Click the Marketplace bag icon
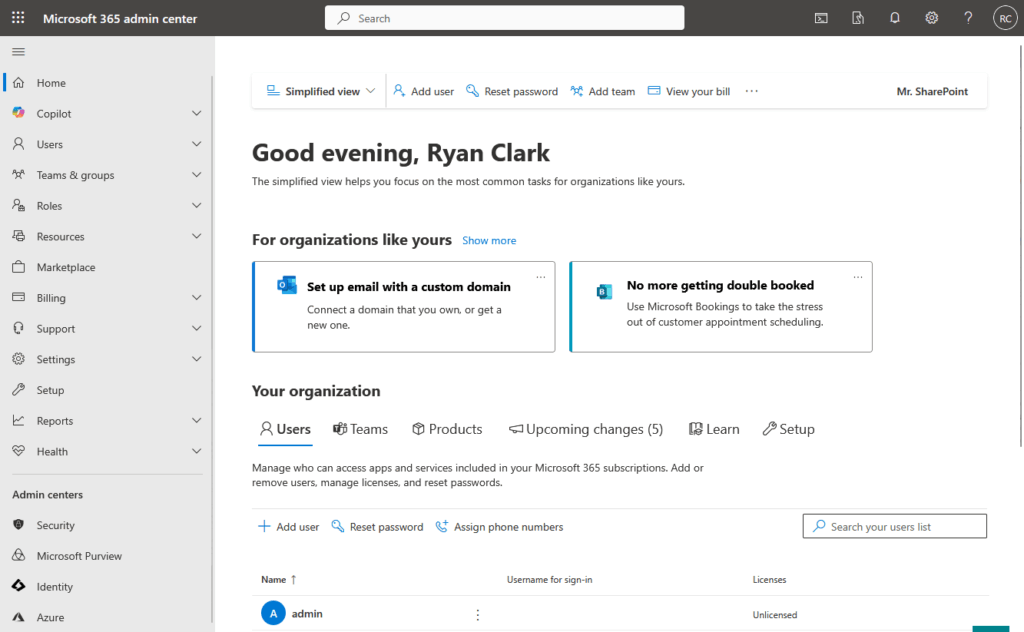1024x632 pixels. point(18,266)
